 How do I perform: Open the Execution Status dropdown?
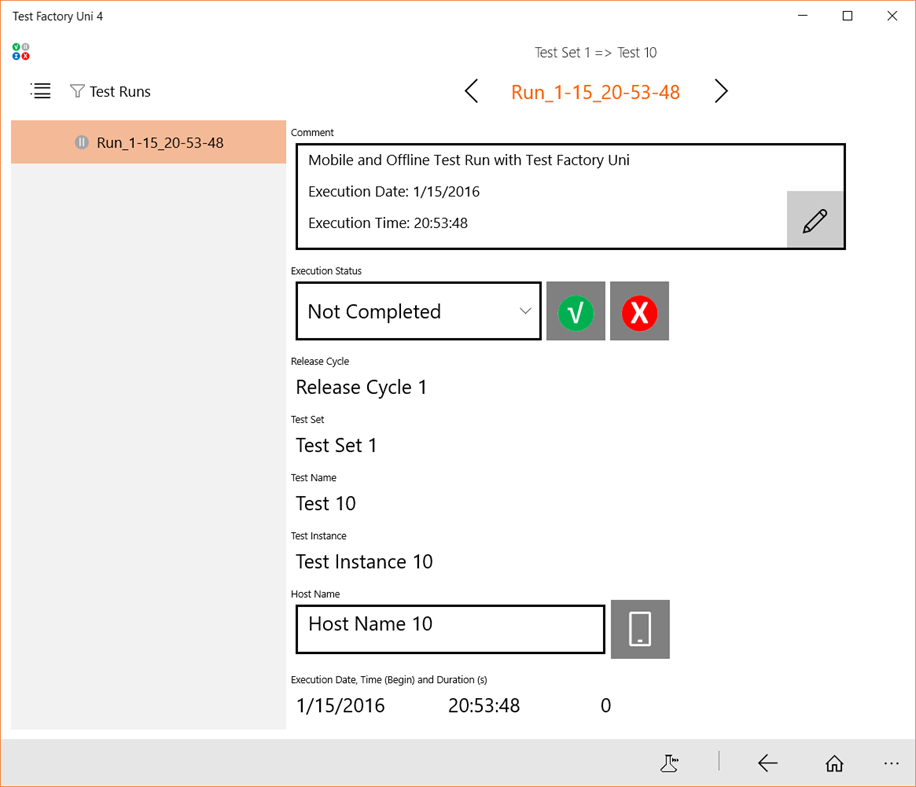coord(418,311)
